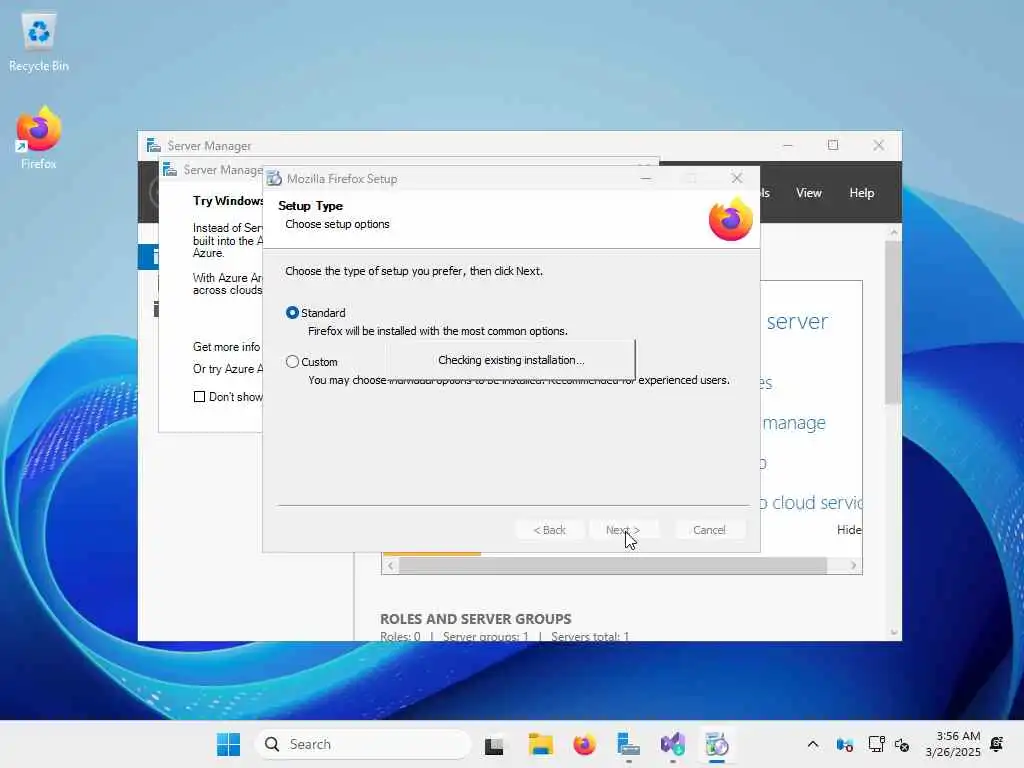This screenshot has width=1024, height=768.
Task: Click the taskbar Search box
Action: click(x=363, y=744)
